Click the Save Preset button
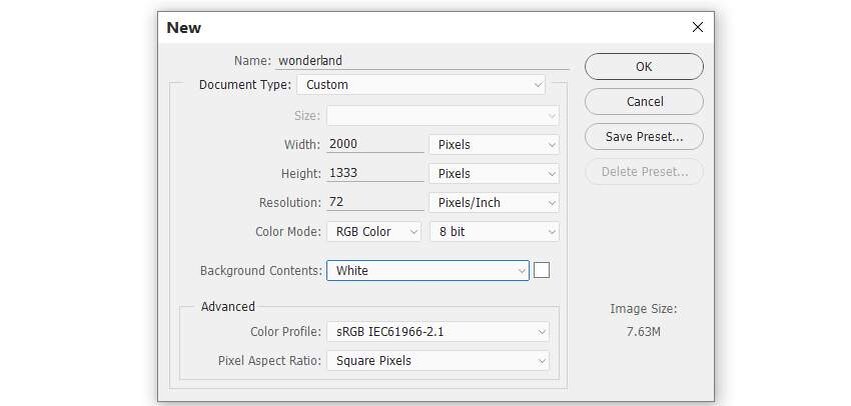The width and height of the screenshot is (851, 406). pyautogui.click(x=644, y=136)
